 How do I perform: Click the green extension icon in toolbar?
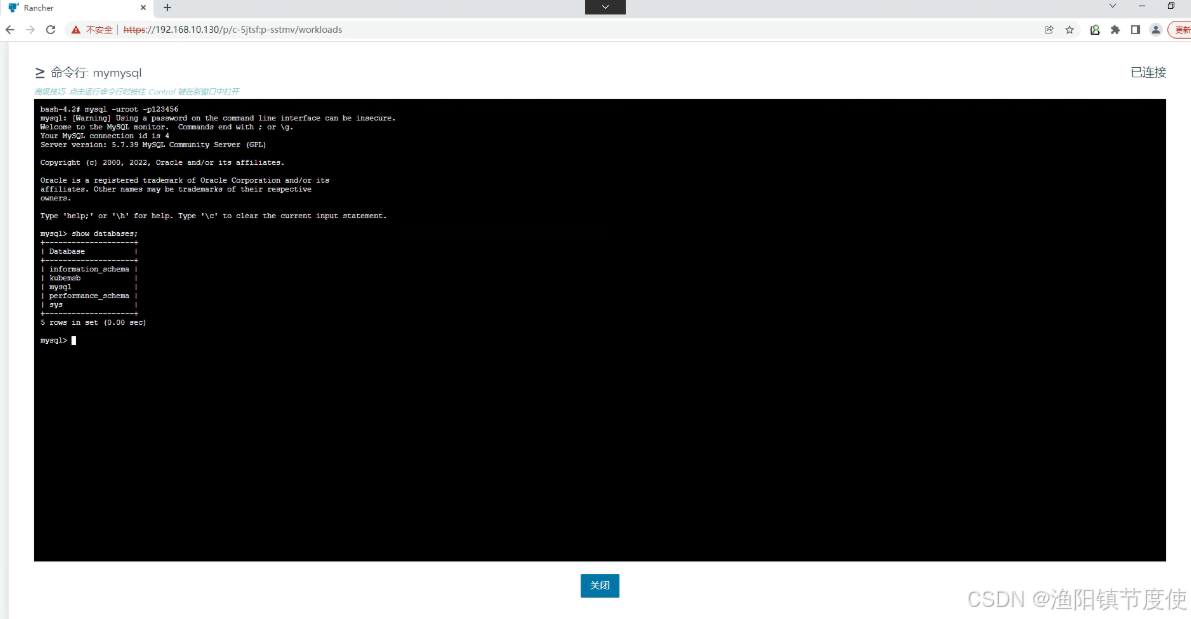click(x=1095, y=30)
